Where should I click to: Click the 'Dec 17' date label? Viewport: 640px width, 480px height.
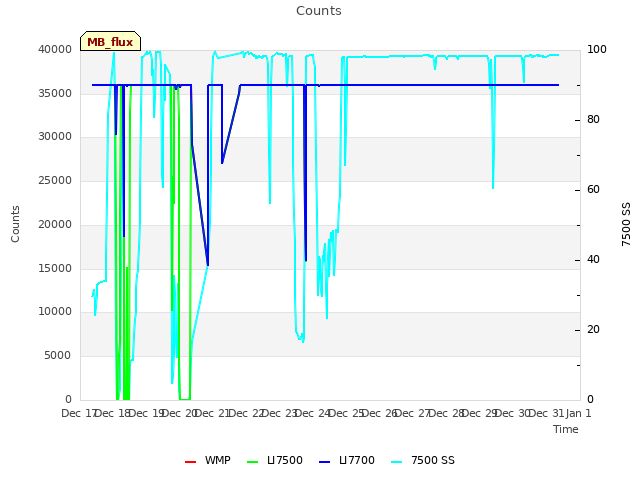[78, 413]
